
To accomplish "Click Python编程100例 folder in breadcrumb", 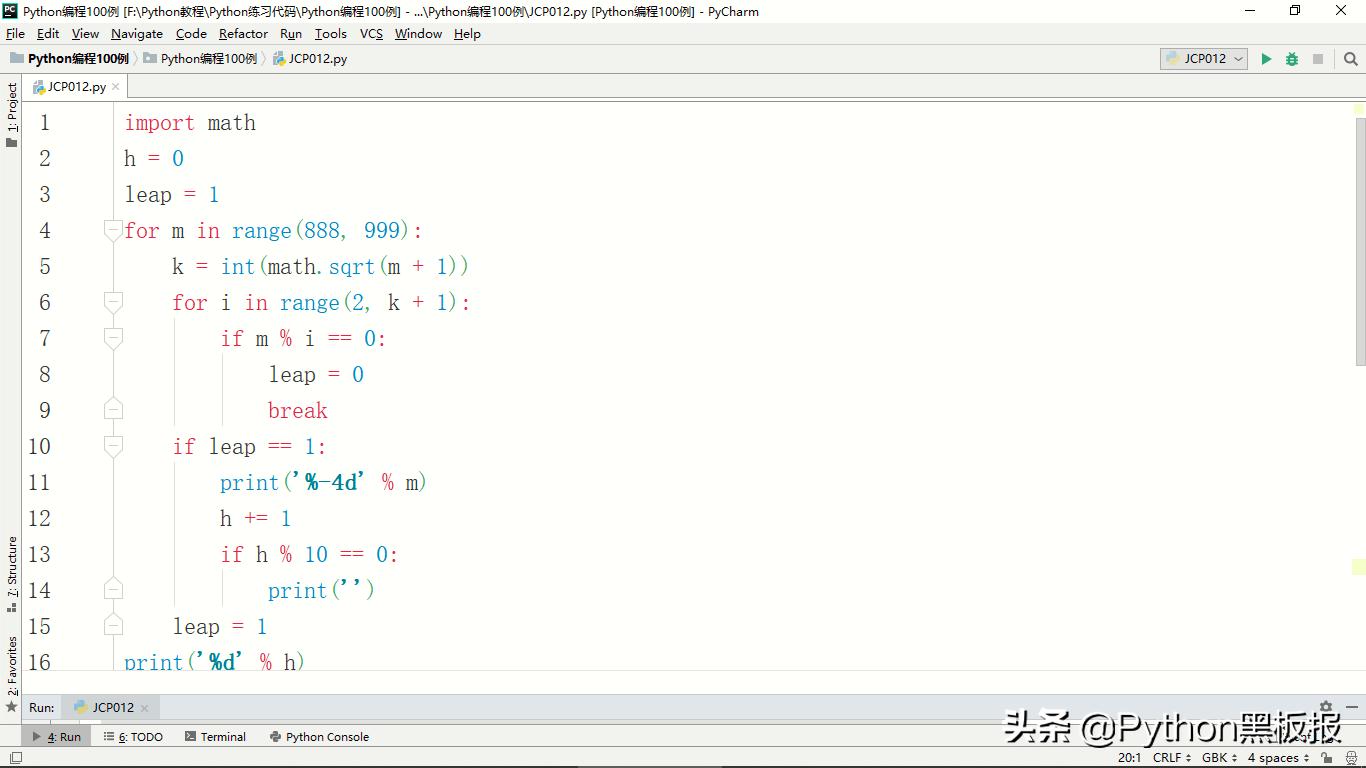I will pyautogui.click(x=208, y=59).
